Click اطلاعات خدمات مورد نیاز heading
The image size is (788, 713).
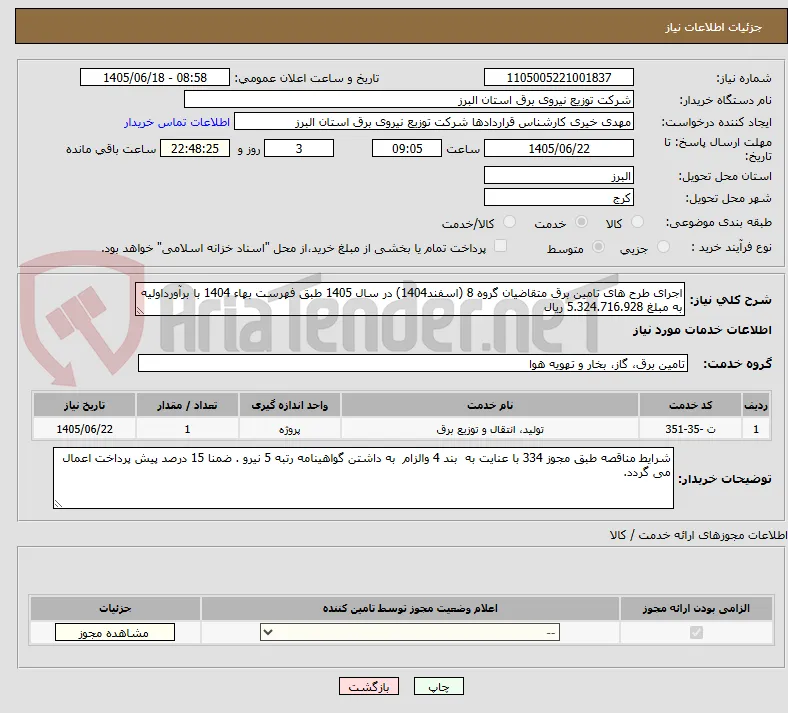702,330
